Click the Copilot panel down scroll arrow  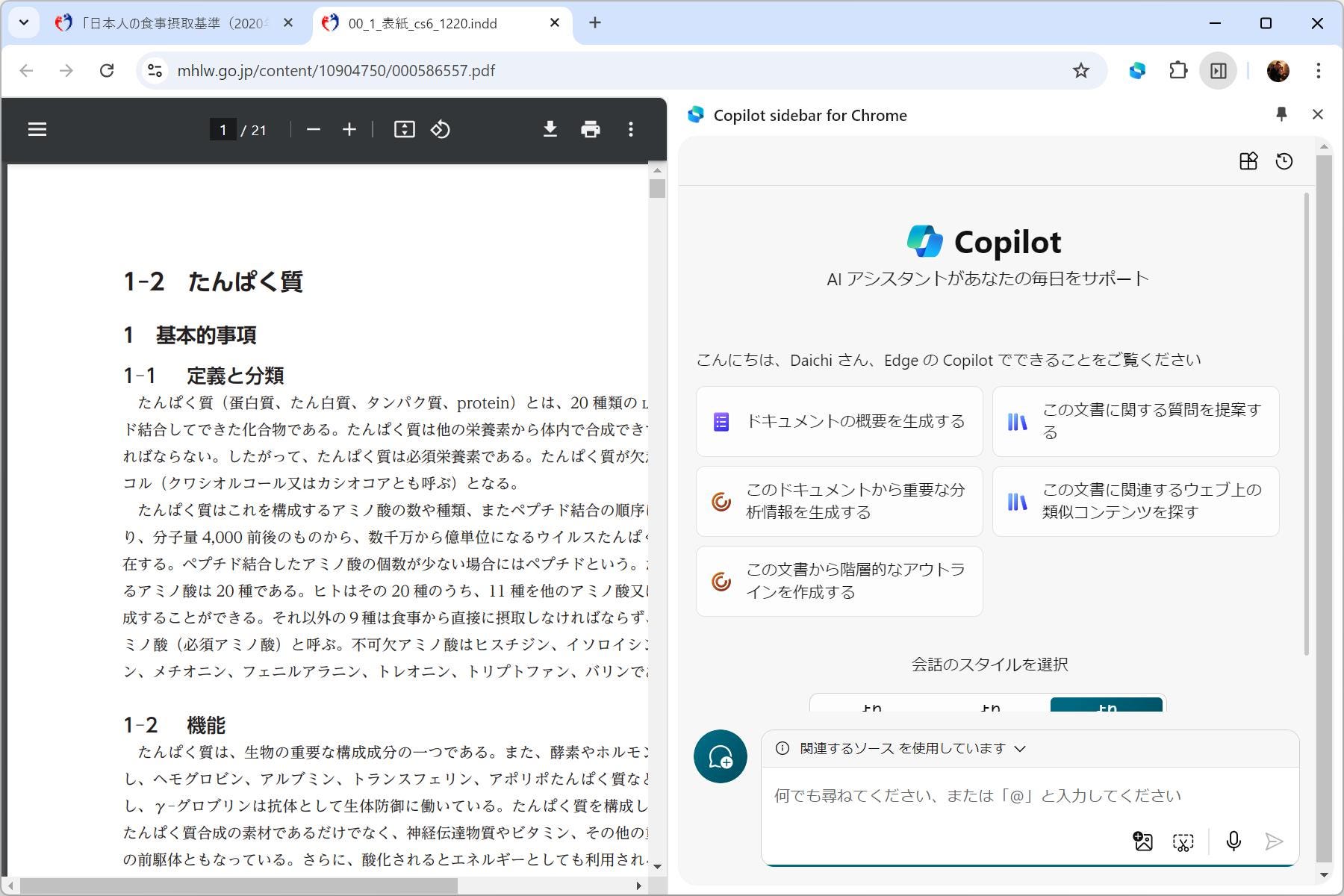tap(1324, 874)
